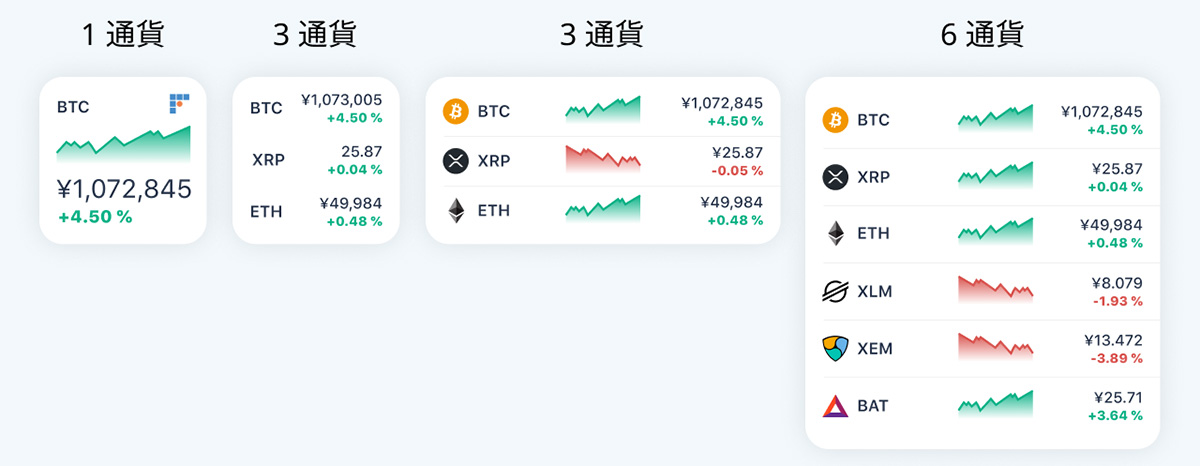Click the NEM XEM icon
This screenshot has height=466, width=1200.
coord(835,349)
